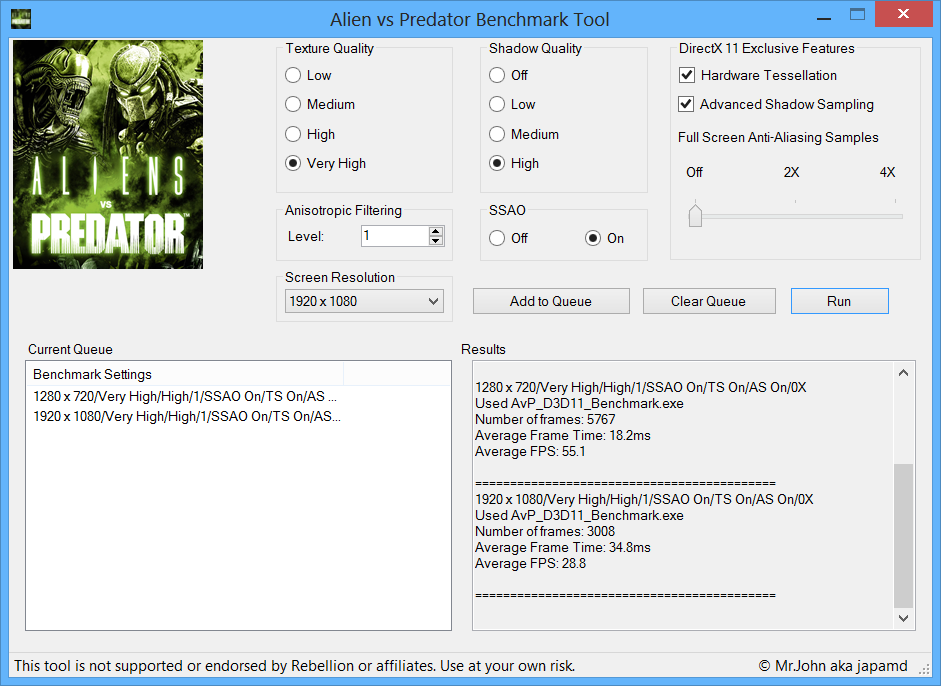Click 'Number of frames: 5767' line
The height and width of the screenshot is (686, 941).
545,420
